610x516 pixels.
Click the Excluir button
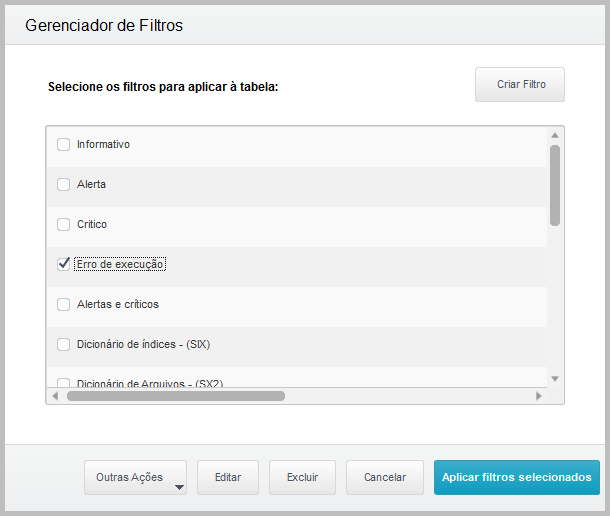coord(302,478)
